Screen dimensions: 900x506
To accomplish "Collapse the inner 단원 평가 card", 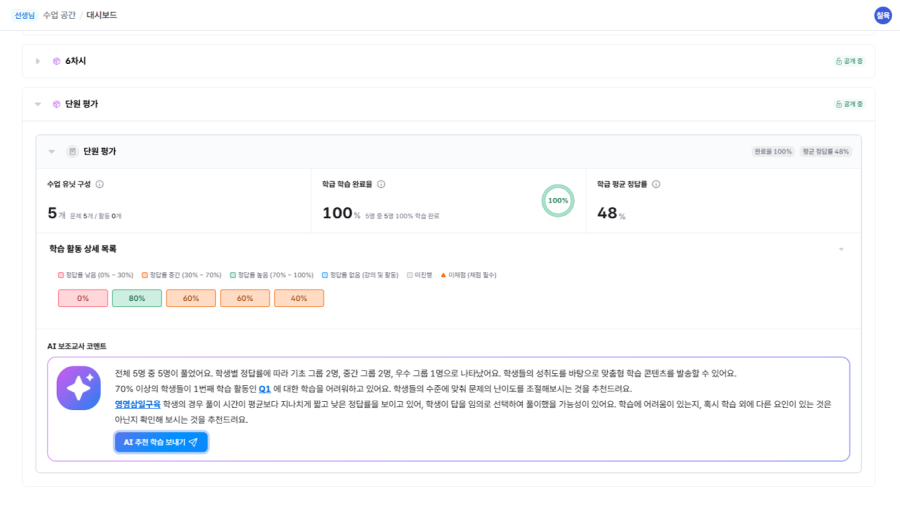I will click(52, 151).
